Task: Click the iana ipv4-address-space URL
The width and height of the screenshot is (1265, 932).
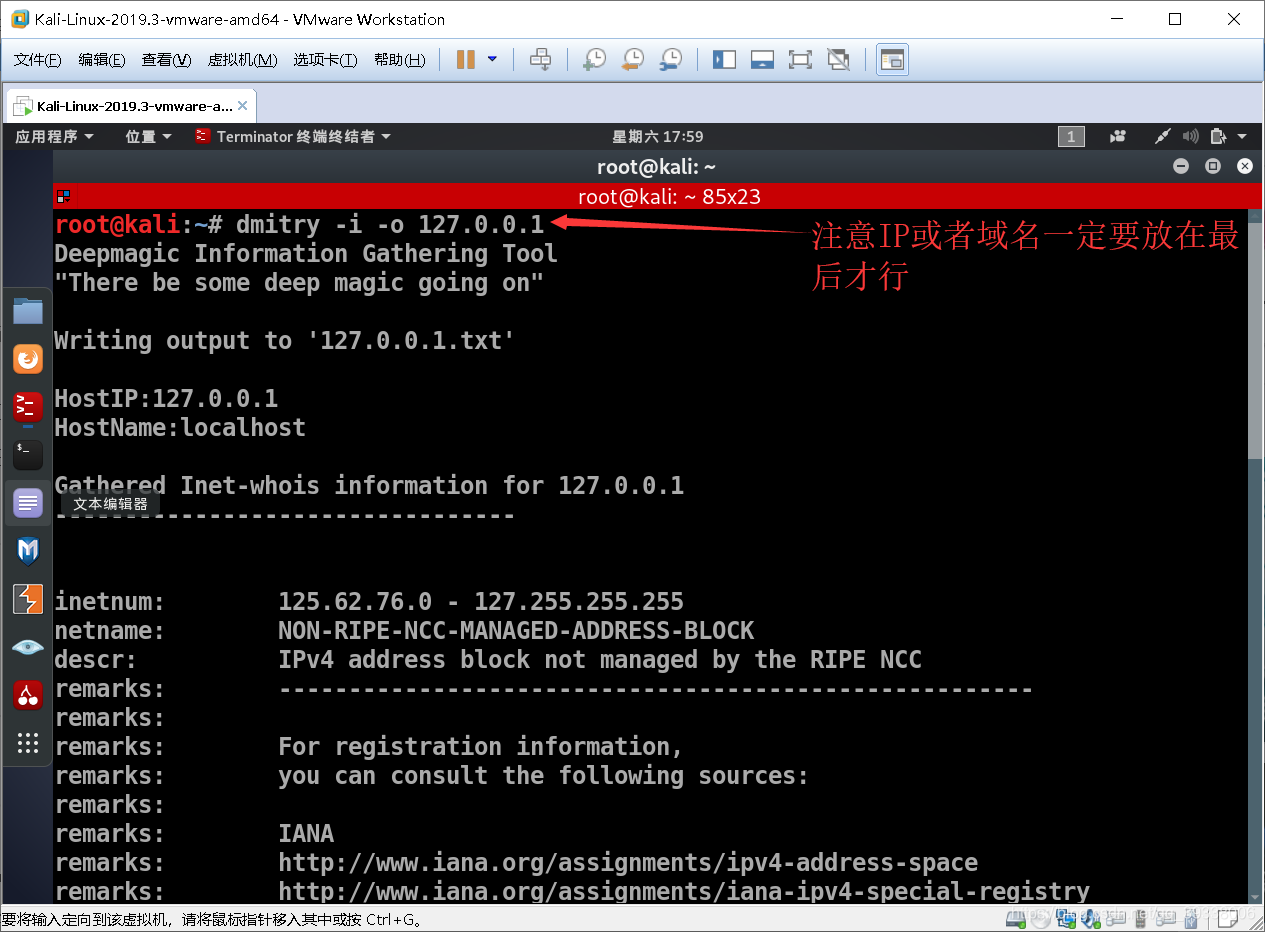Action: coord(628,863)
